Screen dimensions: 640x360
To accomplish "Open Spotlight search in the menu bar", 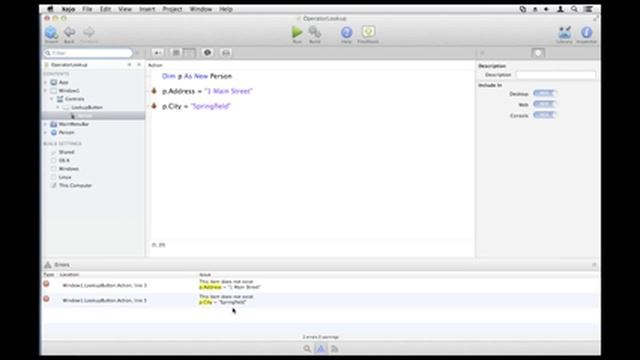I will pos(574,9).
